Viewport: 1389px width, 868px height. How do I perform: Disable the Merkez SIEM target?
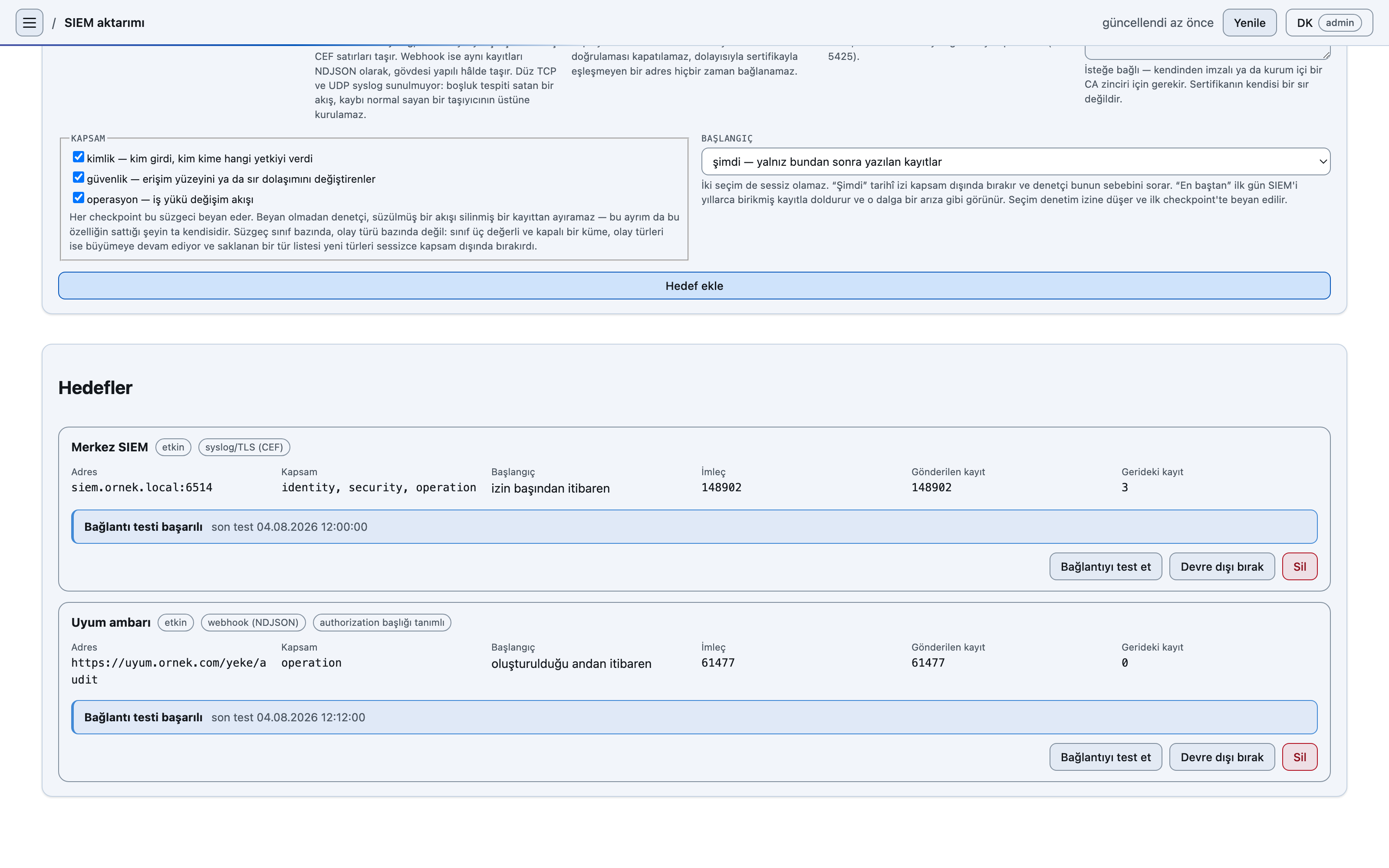(x=1222, y=567)
